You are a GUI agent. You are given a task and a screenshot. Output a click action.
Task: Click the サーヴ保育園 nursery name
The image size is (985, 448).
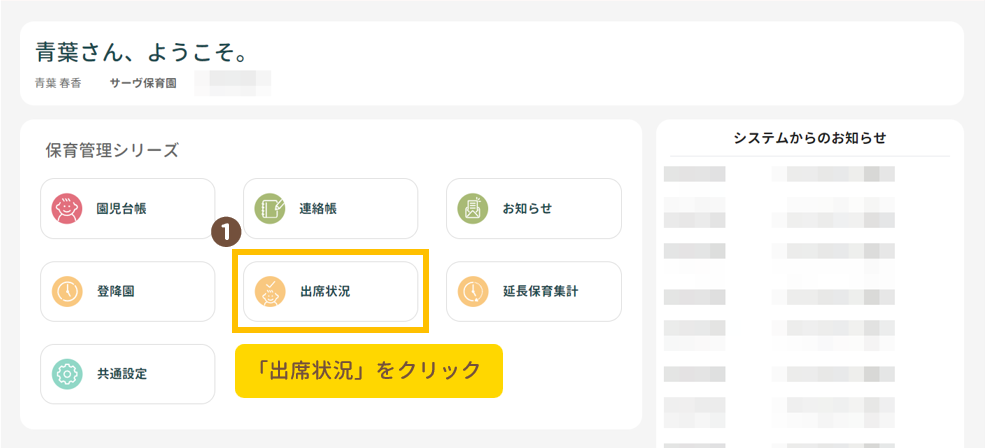(143, 83)
